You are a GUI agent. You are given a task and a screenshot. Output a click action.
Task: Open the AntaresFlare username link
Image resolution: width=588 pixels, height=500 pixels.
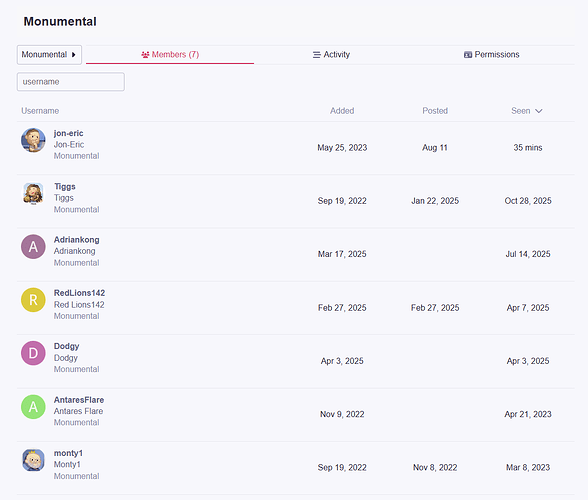pyautogui.click(x=79, y=400)
